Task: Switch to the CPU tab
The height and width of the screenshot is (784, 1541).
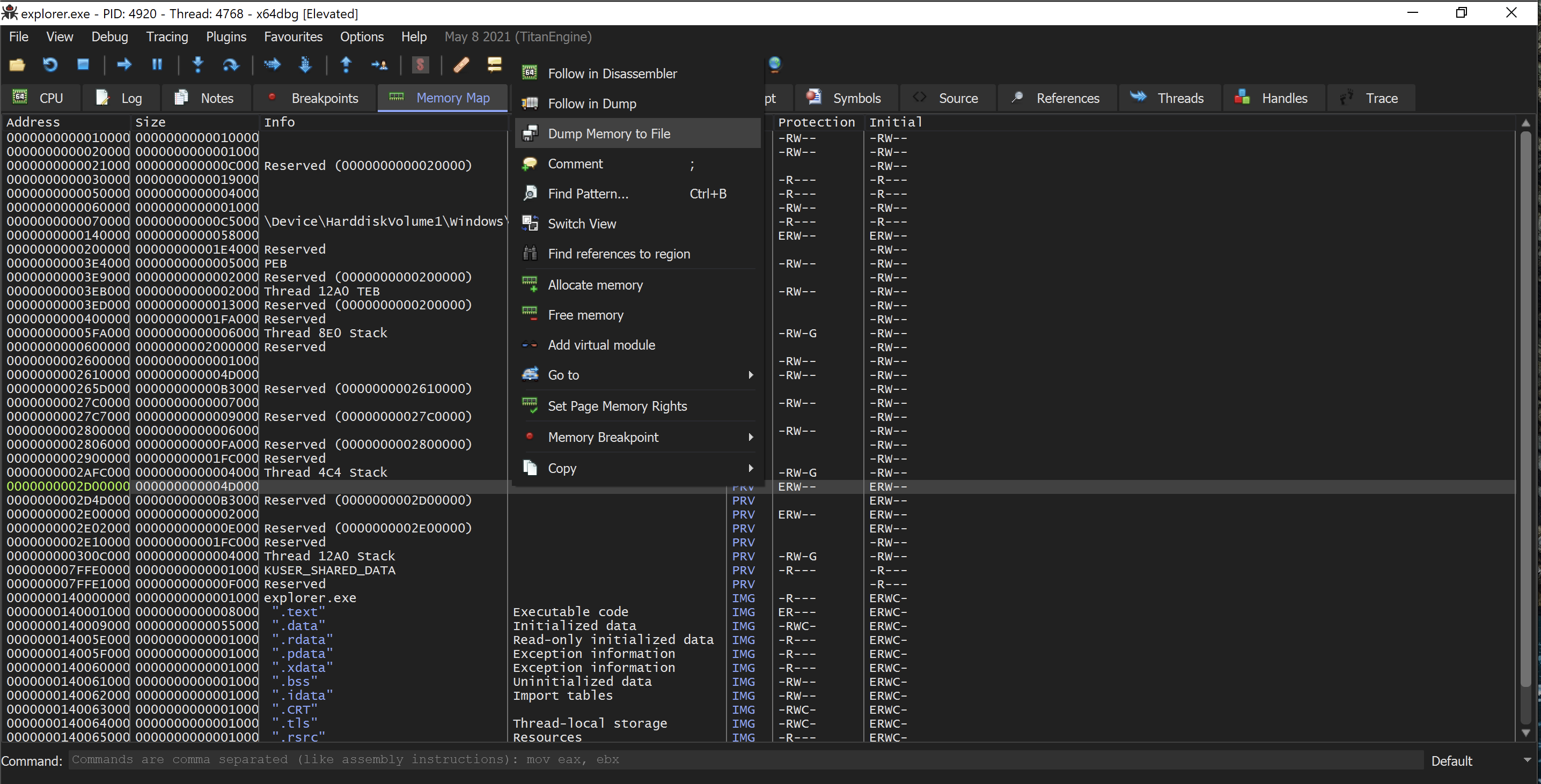Action: [40, 98]
